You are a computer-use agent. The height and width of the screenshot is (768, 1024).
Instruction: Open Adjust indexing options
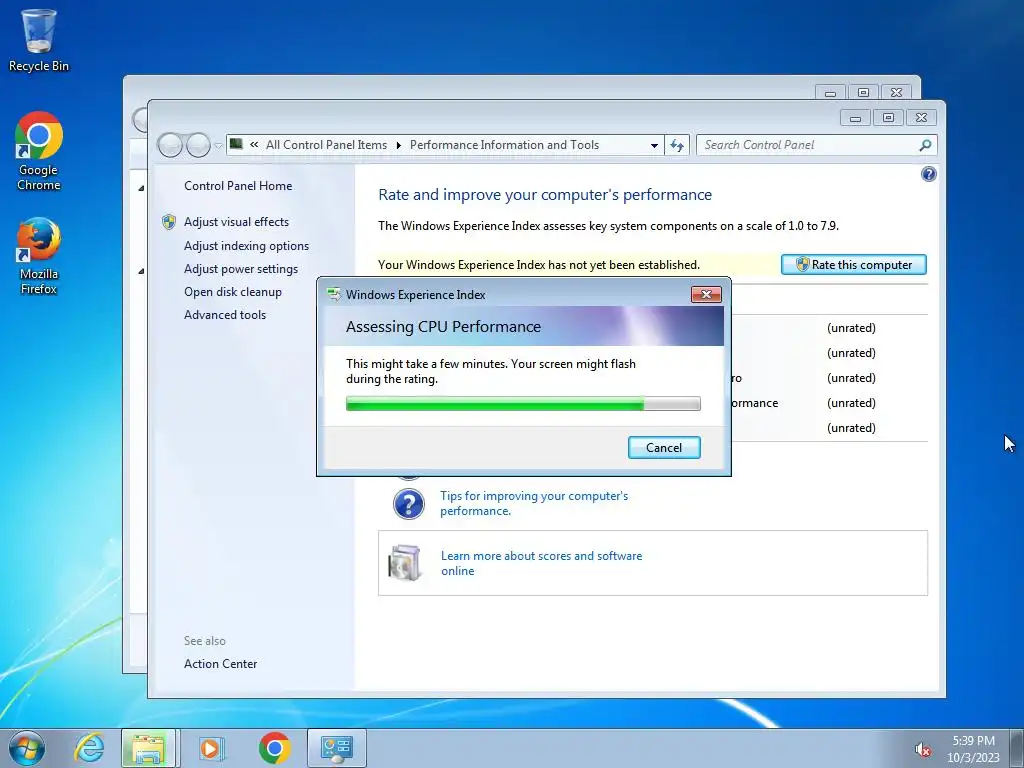pyautogui.click(x=246, y=246)
